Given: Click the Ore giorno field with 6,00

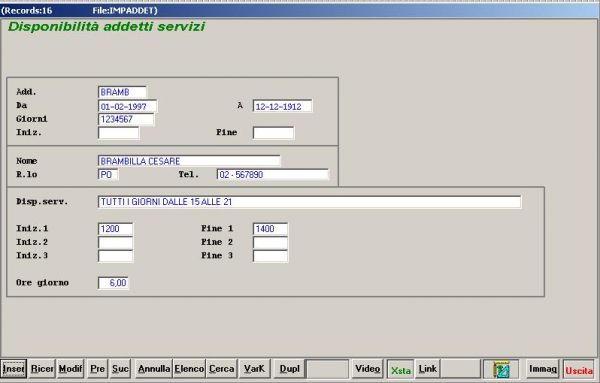Looking at the screenshot, I should (x=113, y=283).
